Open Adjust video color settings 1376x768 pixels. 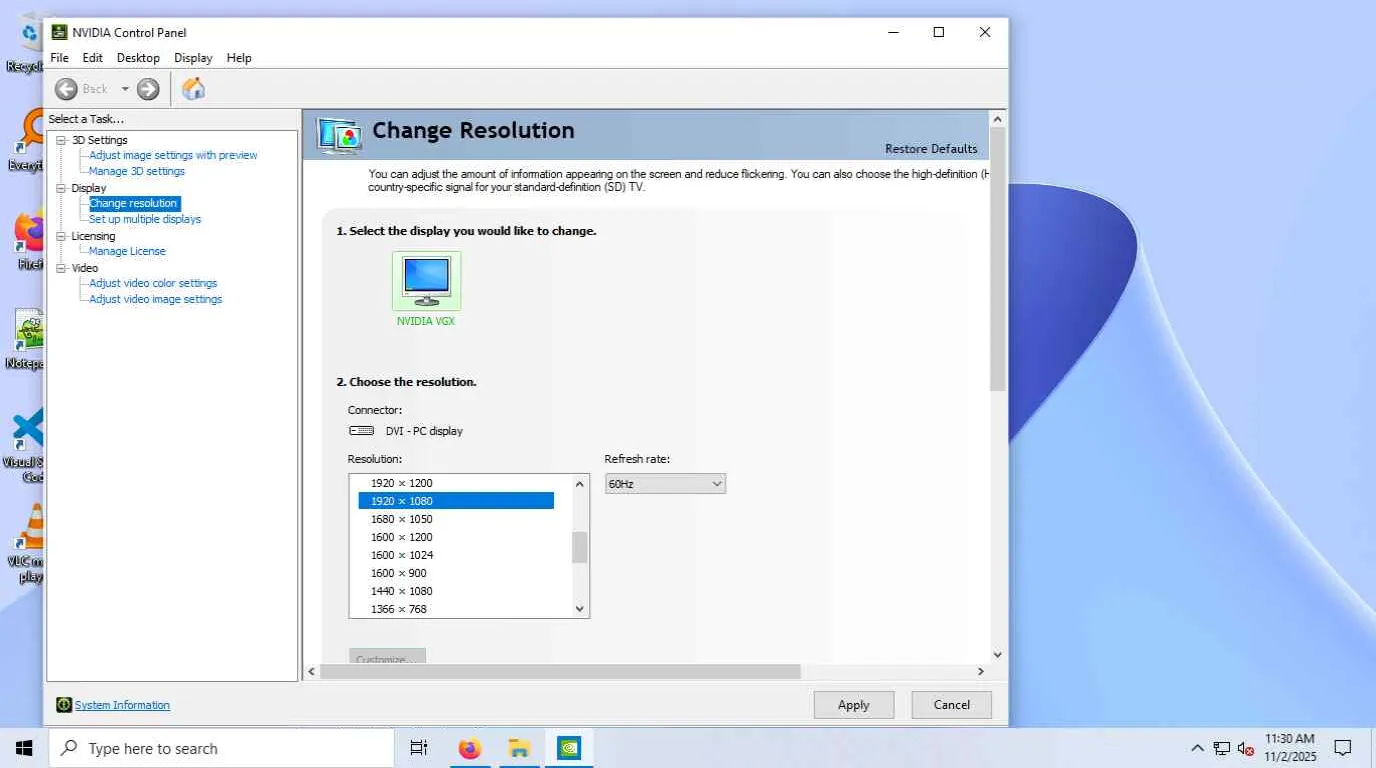pos(153,283)
